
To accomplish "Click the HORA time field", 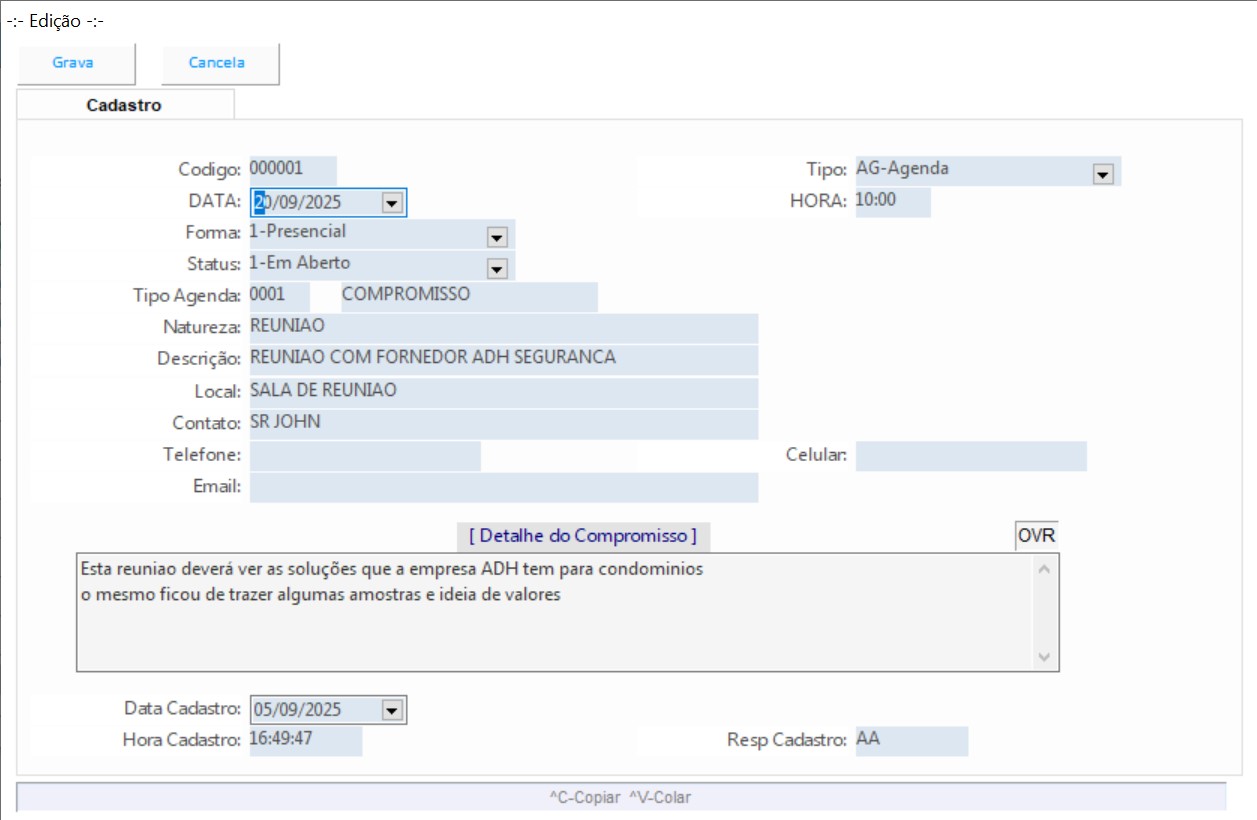I will [x=891, y=201].
